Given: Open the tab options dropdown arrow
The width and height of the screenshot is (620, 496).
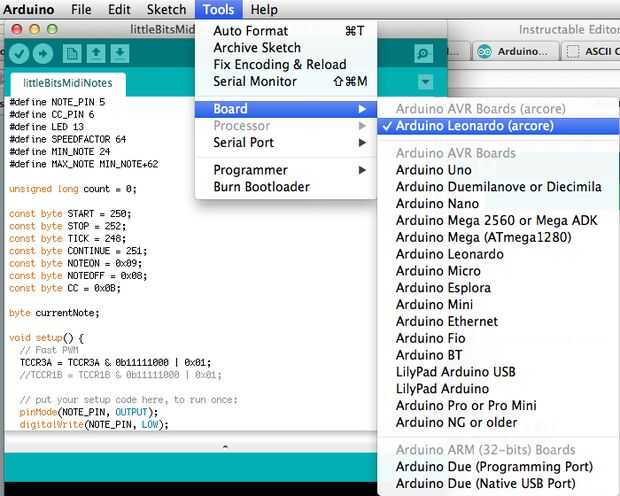Looking at the screenshot, I should 425,82.
